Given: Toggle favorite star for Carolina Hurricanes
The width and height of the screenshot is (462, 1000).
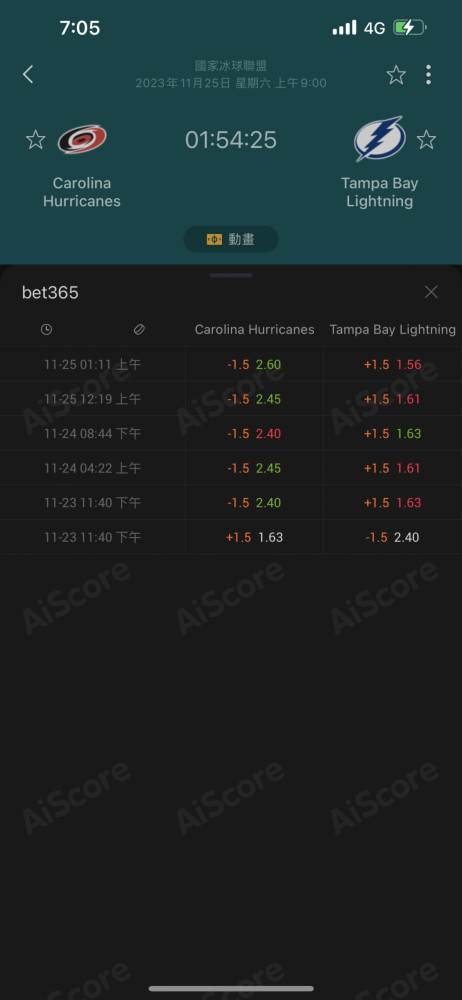Looking at the screenshot, I should click(x=36, y=139).
